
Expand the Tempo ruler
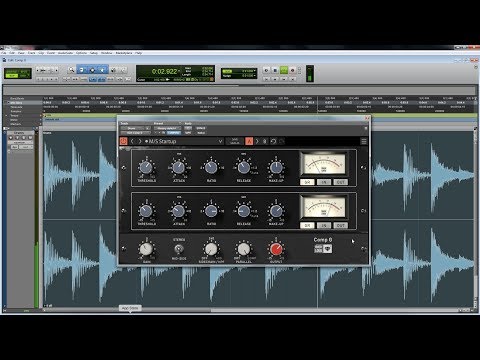pos(7,115)
